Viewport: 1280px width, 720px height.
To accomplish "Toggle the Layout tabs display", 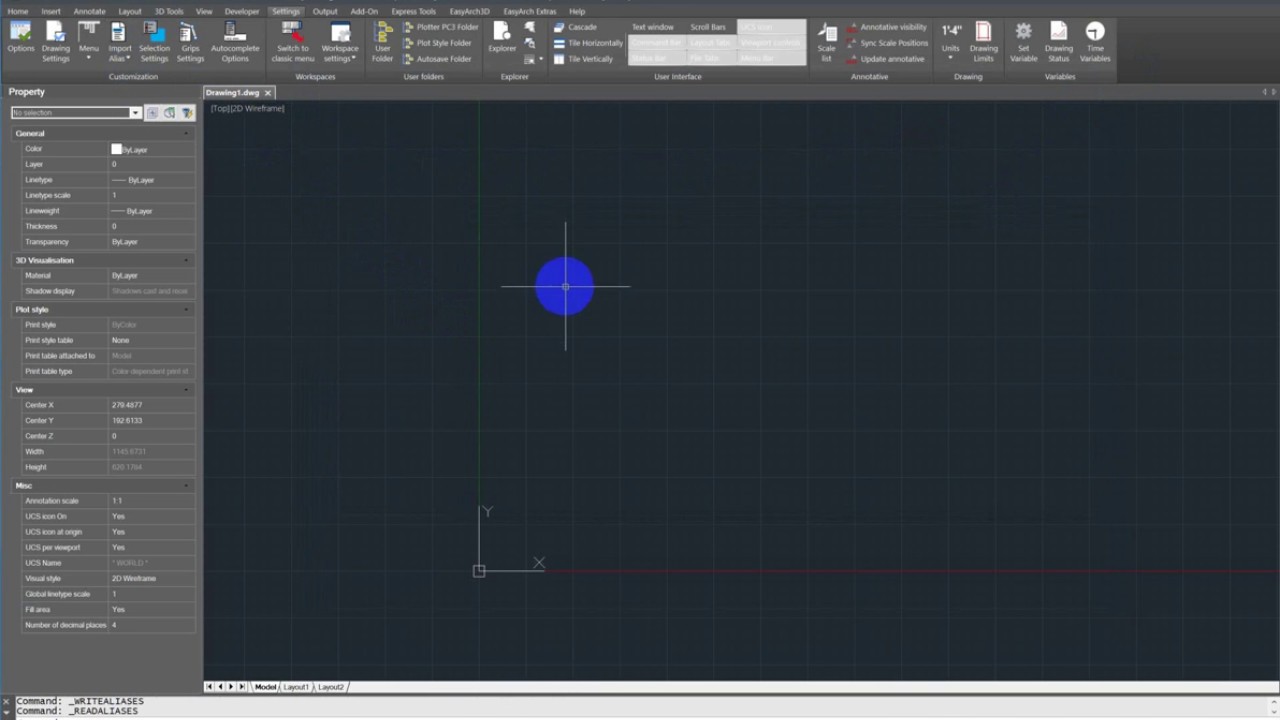I will [x=710, y=43].
